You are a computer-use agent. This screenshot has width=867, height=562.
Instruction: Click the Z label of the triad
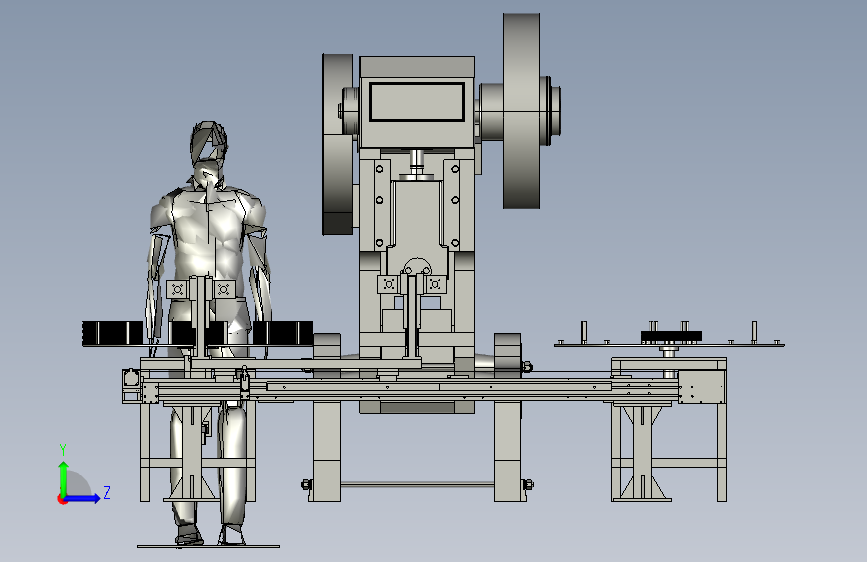(107, 492)
